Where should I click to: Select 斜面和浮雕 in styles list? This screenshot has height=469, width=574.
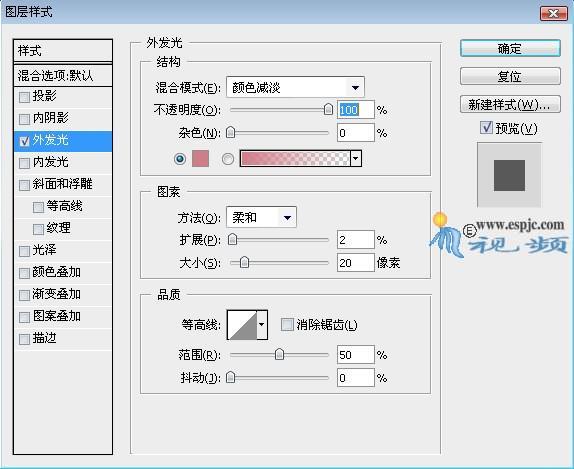(63, 184)
